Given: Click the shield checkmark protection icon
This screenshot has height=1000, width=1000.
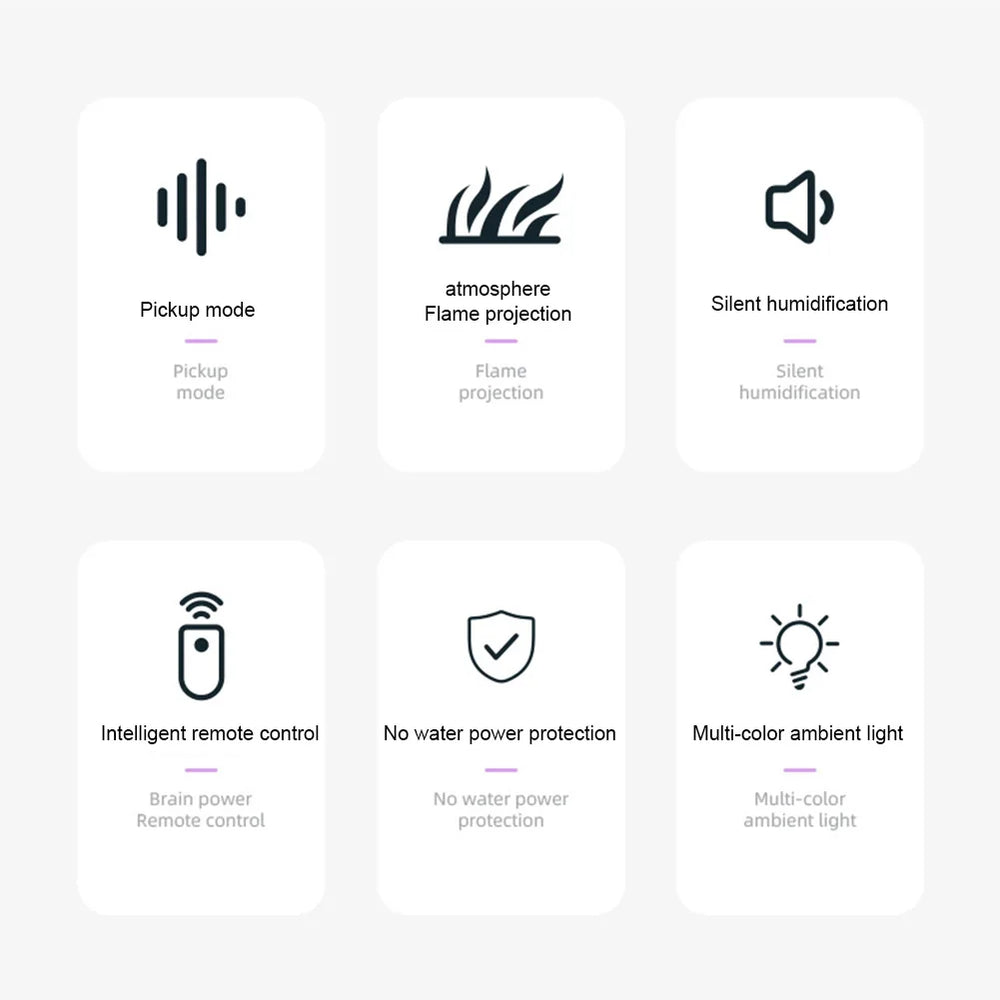Looking at the screenshot, I should 501,646.
